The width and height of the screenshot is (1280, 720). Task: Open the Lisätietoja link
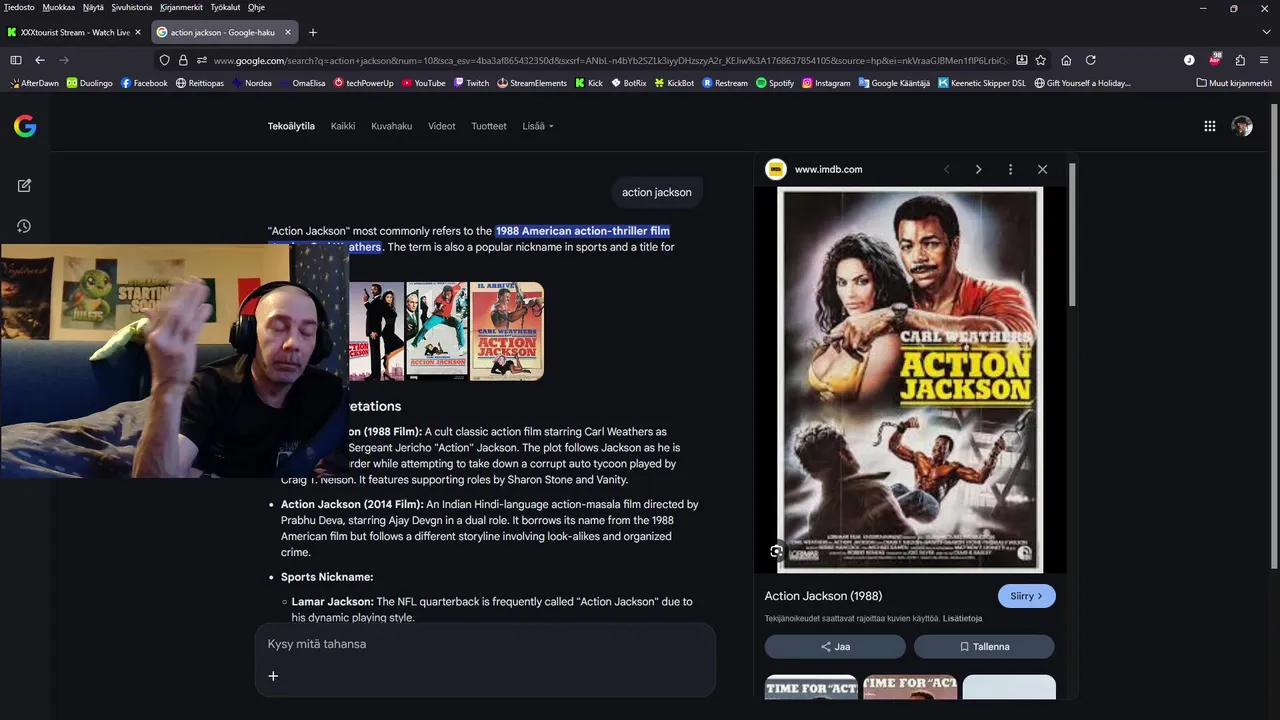(x=962, y=618)
